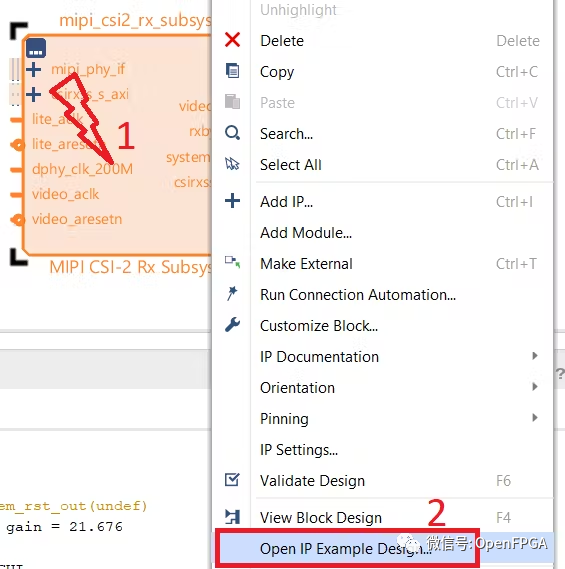
Task: Open the Pinning submenu arrow
Action: [x=535, y=418]
